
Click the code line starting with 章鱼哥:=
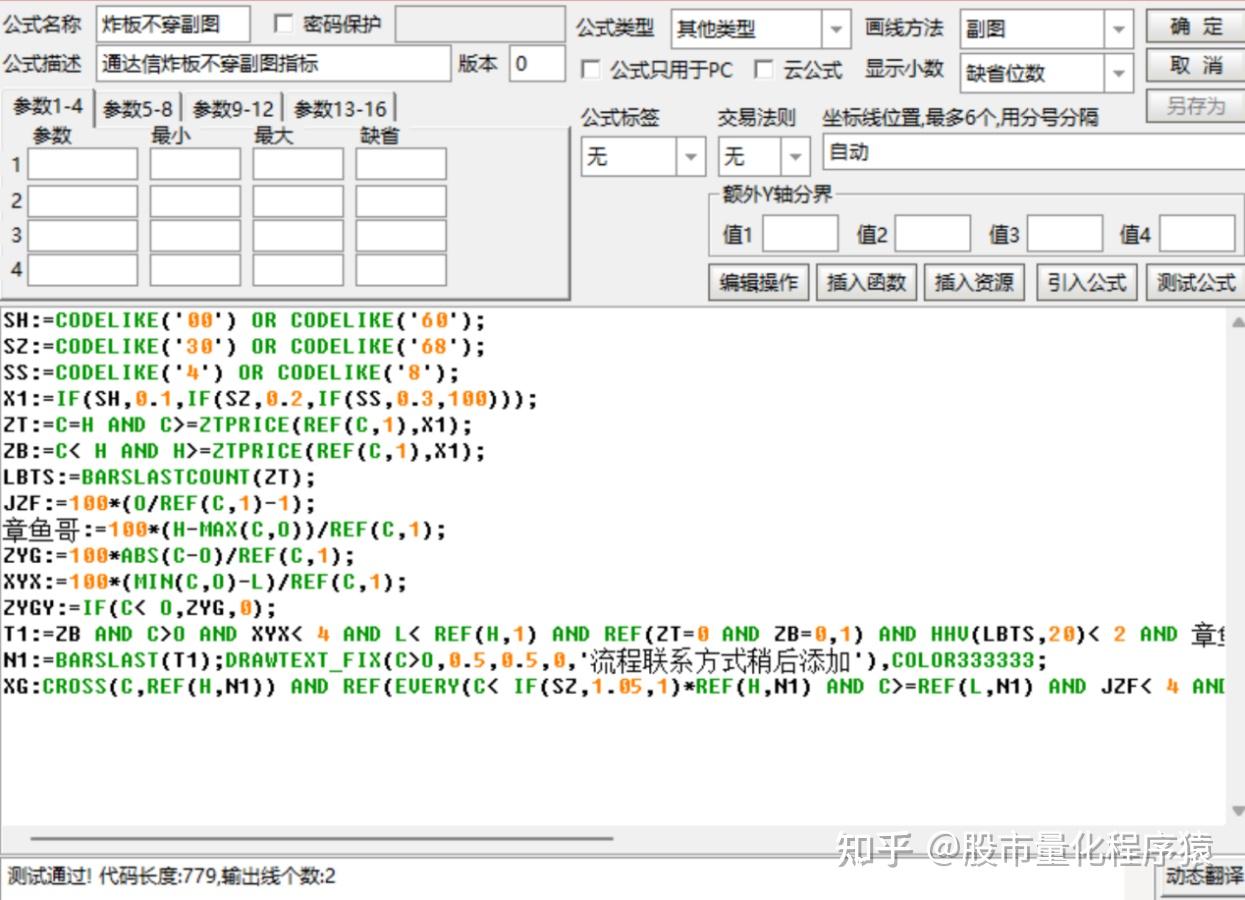pyautogui.click(x=224, y=529)
